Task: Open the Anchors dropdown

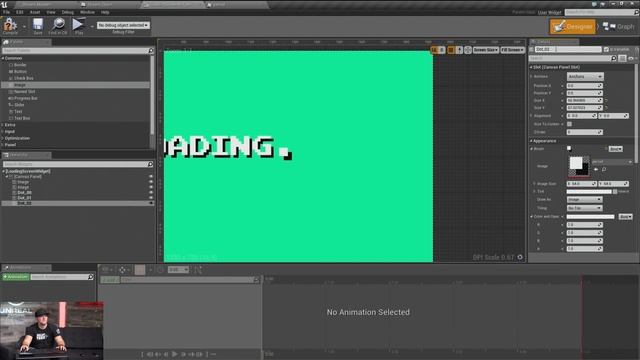Action: 585,76
